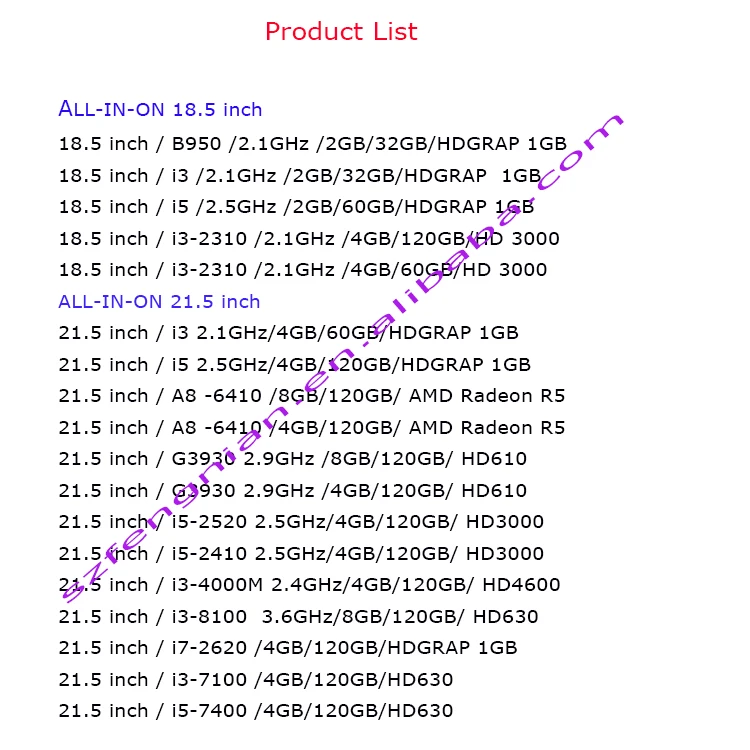Choose the A8-6410 4GB AMD Radeon R5 line
The image size is (750, 750).
click(311, 427)
